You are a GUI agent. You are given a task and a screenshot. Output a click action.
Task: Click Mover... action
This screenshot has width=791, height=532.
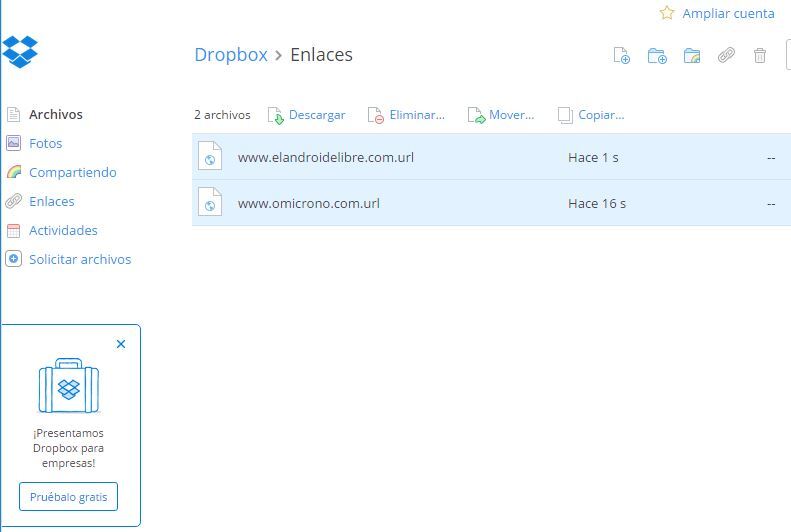click(x=511, y=115)
